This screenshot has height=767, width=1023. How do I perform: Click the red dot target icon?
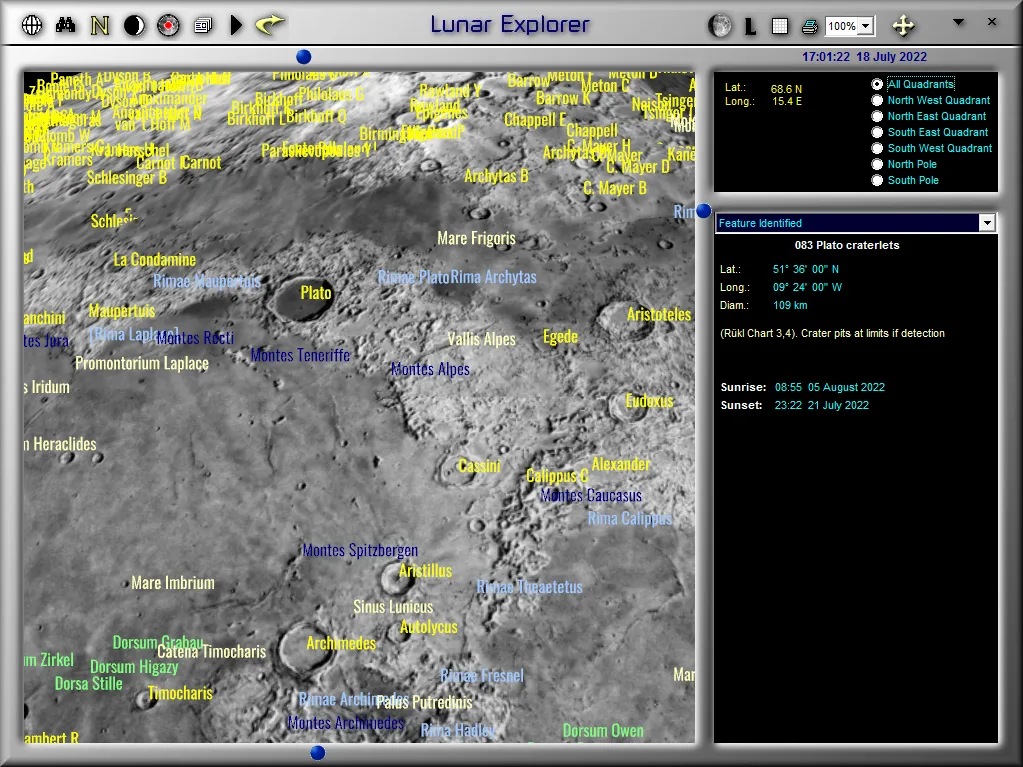(168, 25)
